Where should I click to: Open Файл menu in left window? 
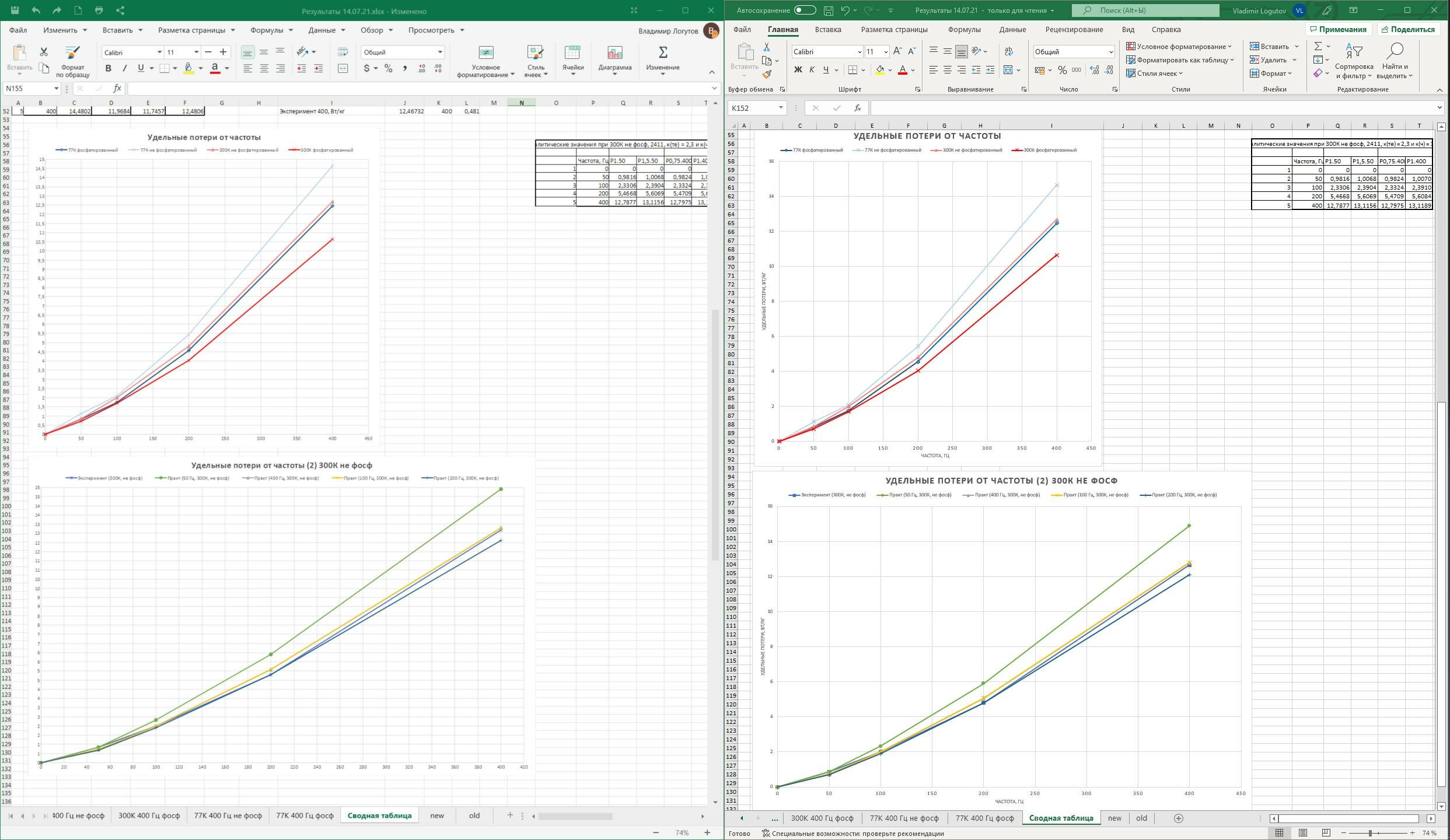[18, 30]
